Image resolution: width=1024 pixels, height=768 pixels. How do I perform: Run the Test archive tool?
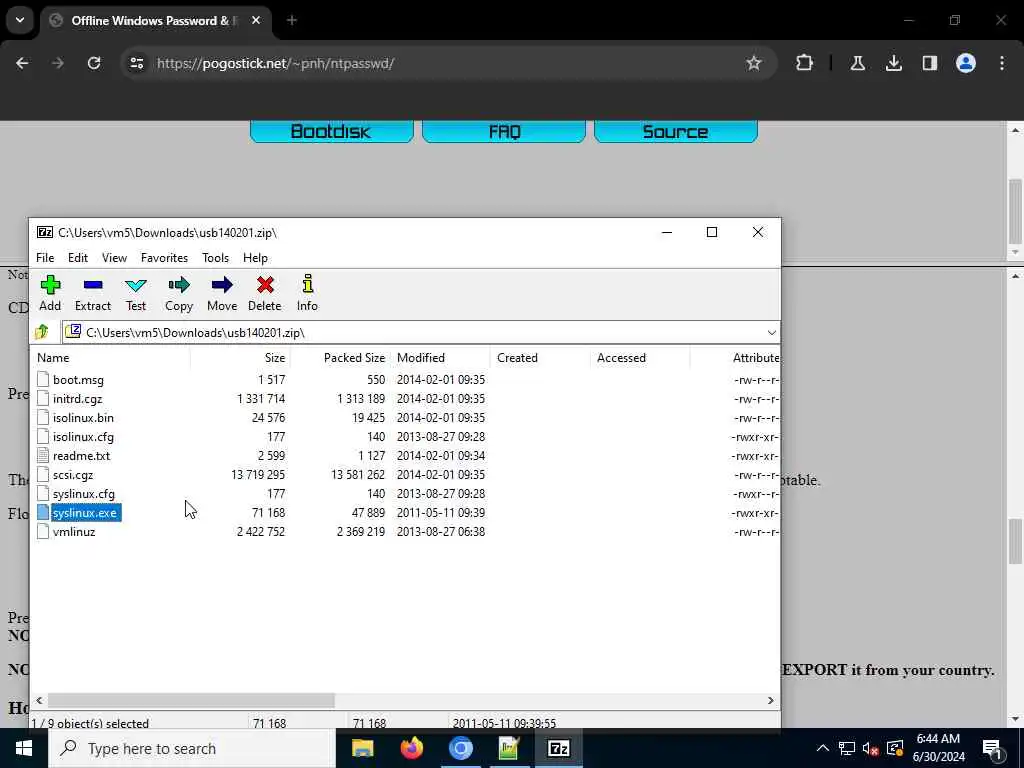(136, 293)
